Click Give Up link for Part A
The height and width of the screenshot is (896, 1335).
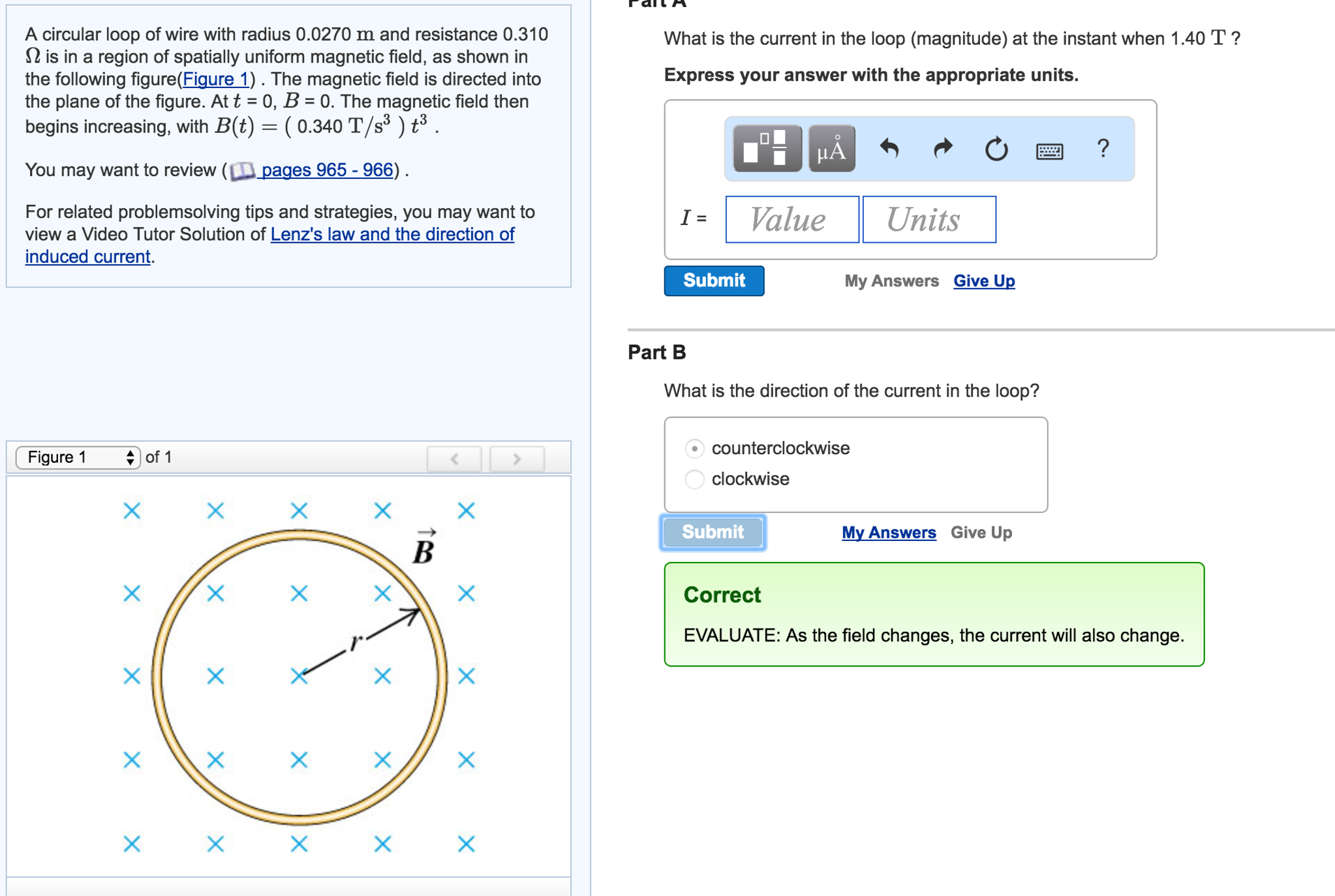(984, 281)
